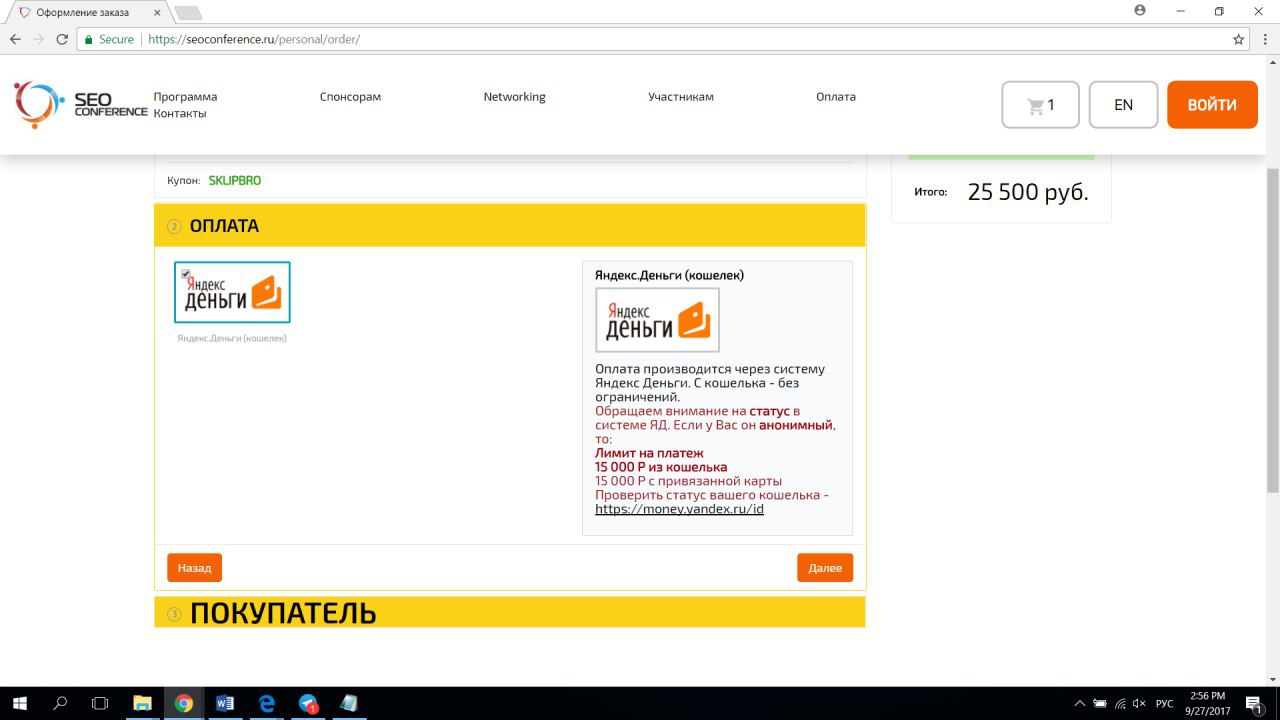Click the Chrome taskbar icon
1280x720 pixels.
[183, 703]
